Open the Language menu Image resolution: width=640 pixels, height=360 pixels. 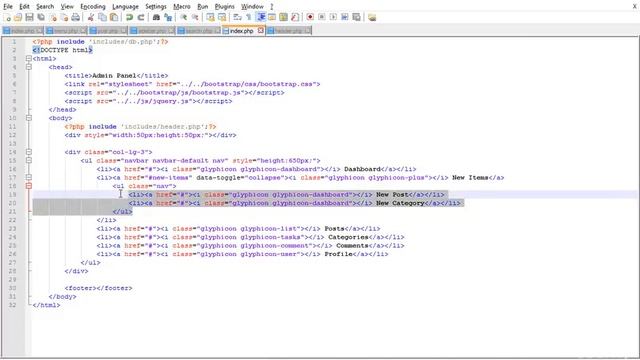click(125, 7)
